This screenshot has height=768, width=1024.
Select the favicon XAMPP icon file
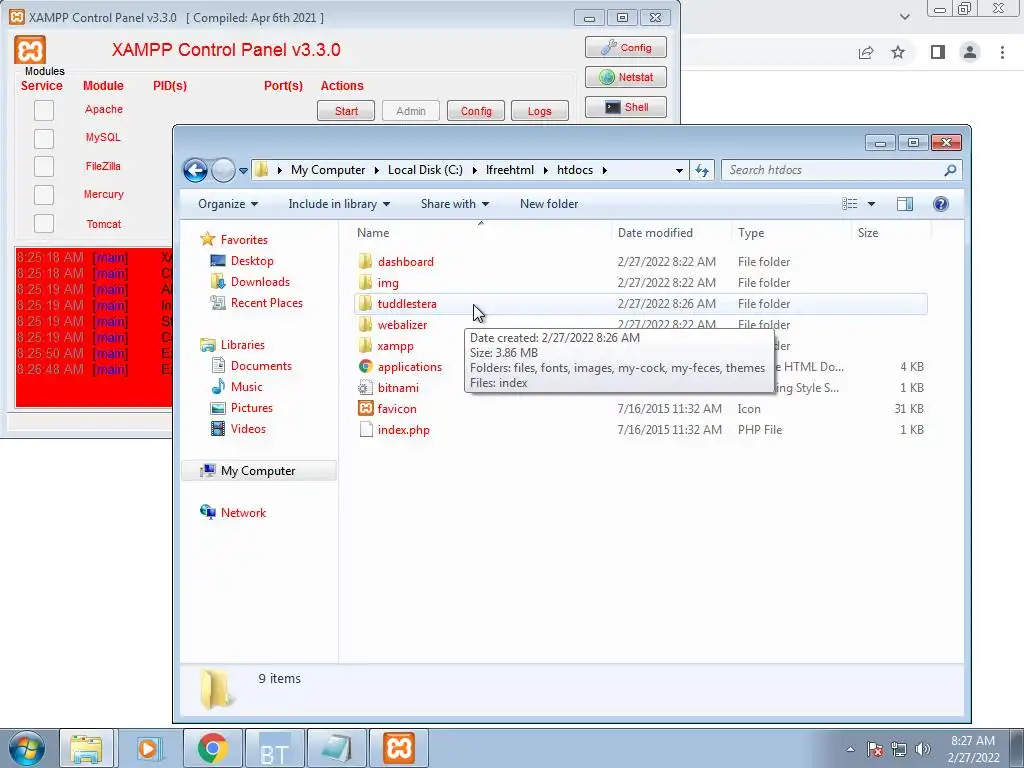(x=365, y=408)
